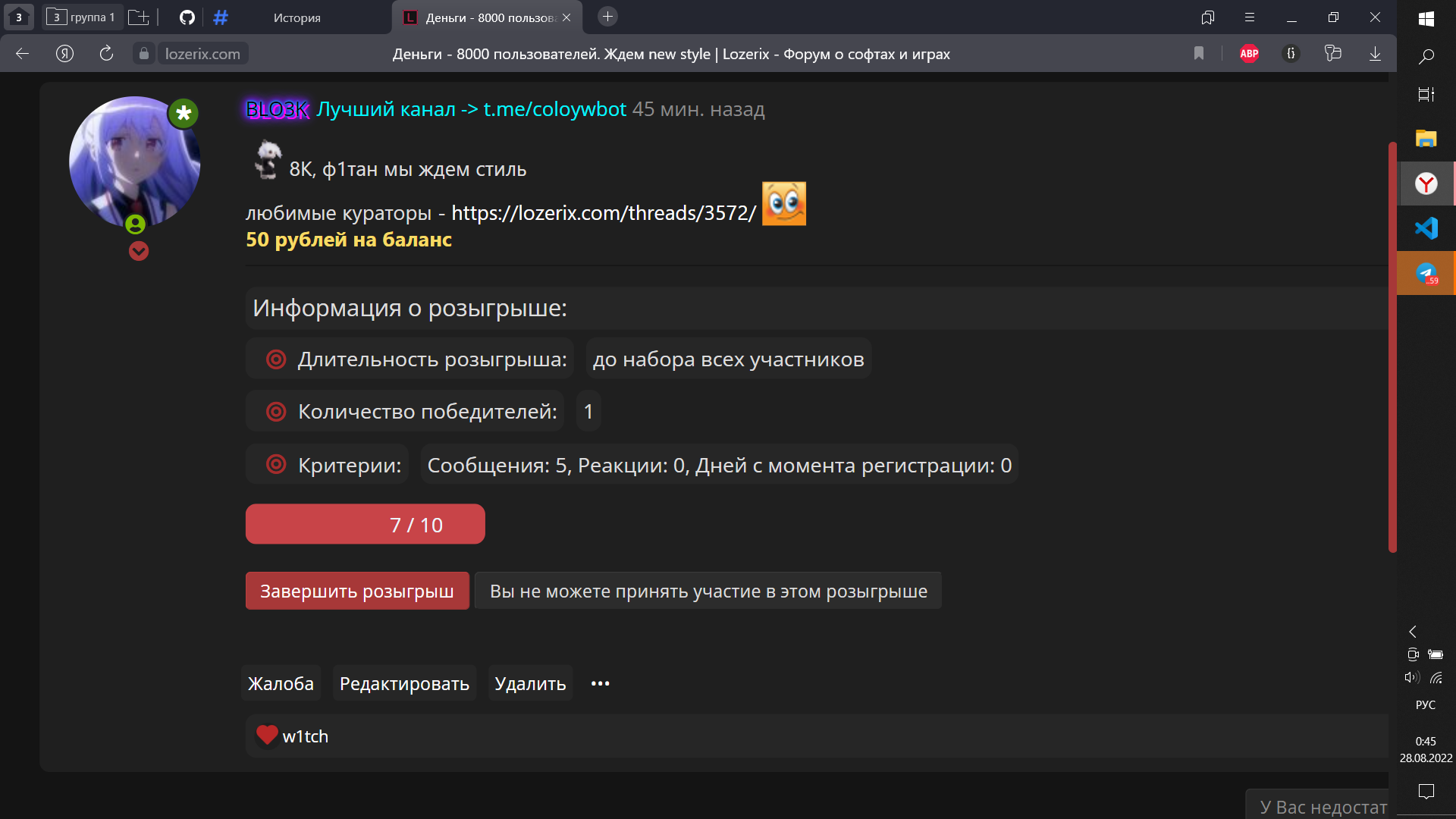The height and width of the screenshot is (819, 1456).
Task: Open Telegram from the taskbar
Action: [1426, 272]
